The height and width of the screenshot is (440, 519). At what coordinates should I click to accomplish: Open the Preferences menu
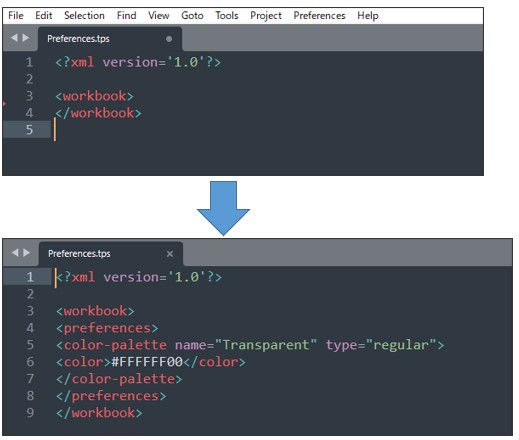click(319, 16)
